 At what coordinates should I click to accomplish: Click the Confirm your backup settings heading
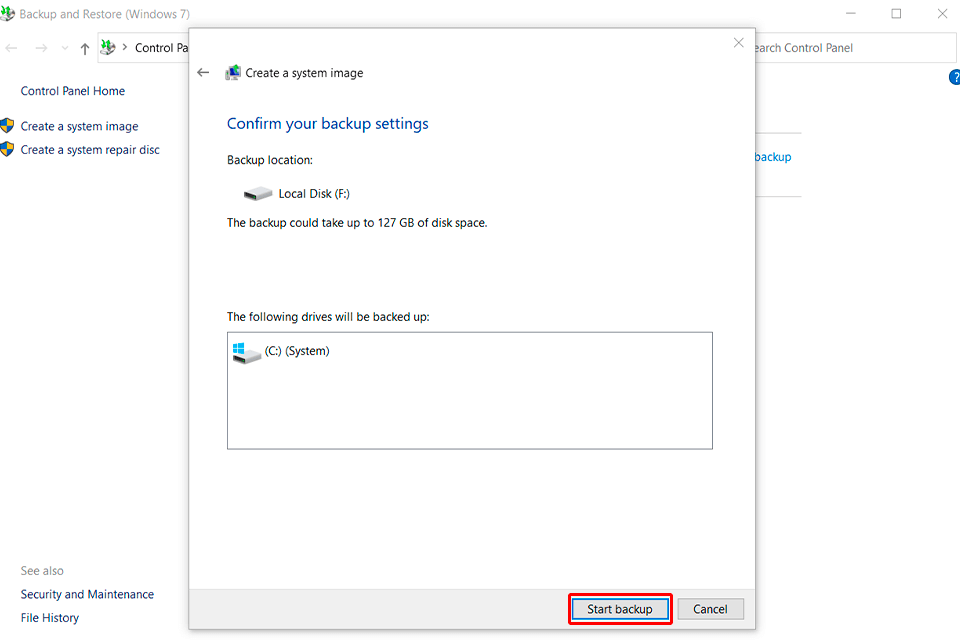[x=328, y=124]
